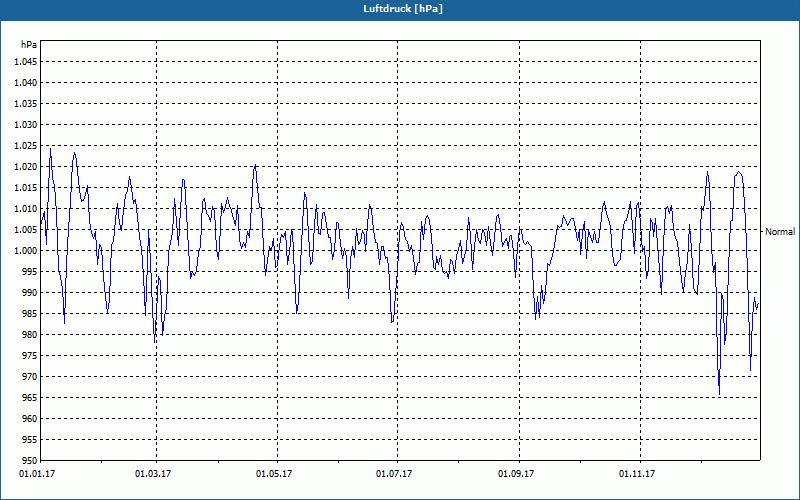The image size is (800, 500).
Task: Select the 01.07.17 date label
Action: [x=394, y=474]
